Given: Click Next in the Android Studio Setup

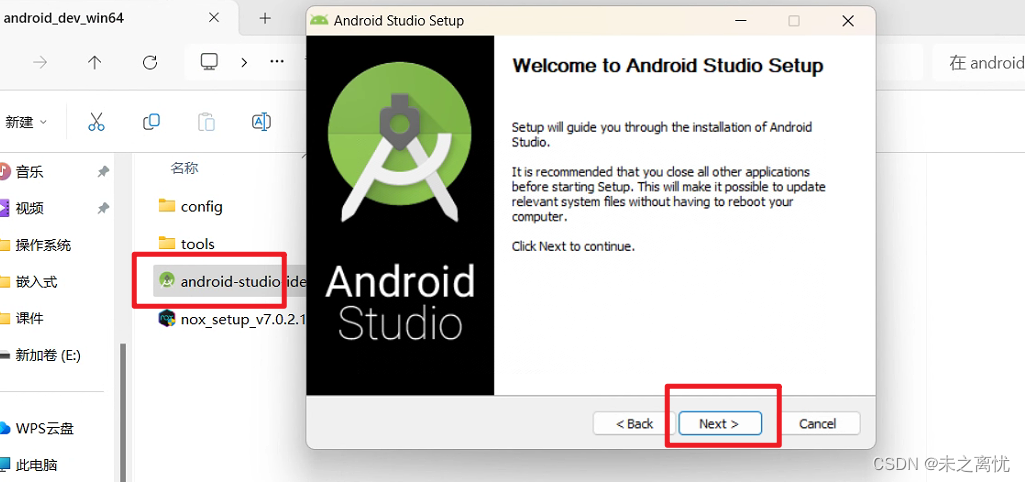Looking at the screenshot, I should pos(720,424).
